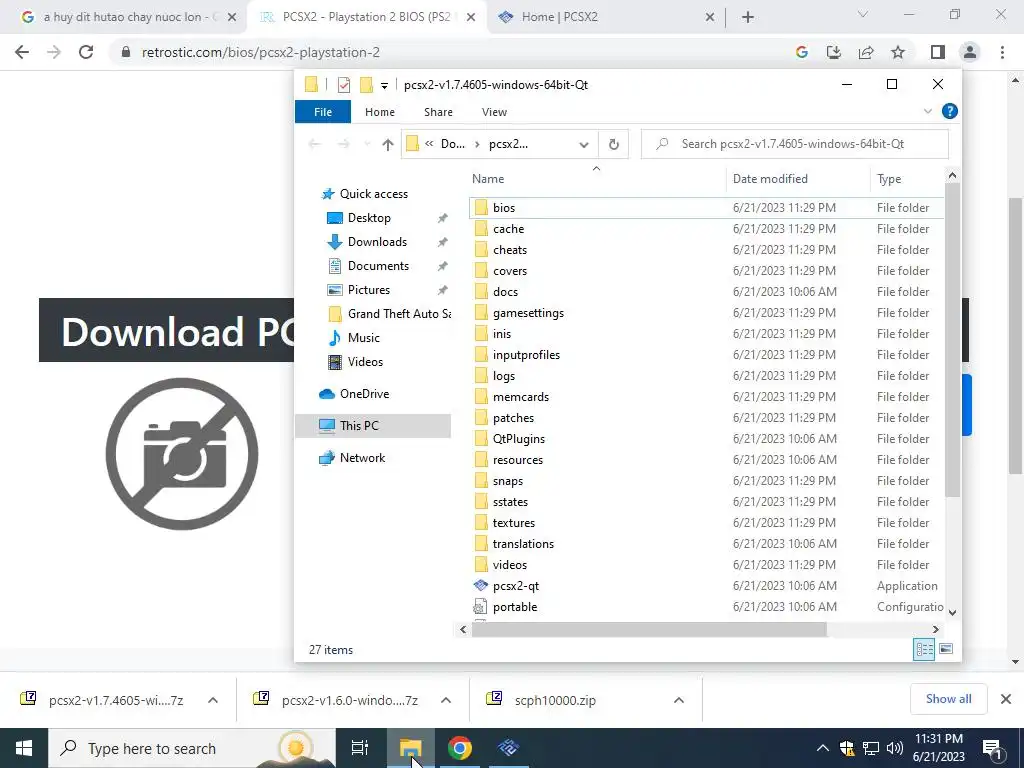Select OneDrive in navigation pane

click(364, 394)
